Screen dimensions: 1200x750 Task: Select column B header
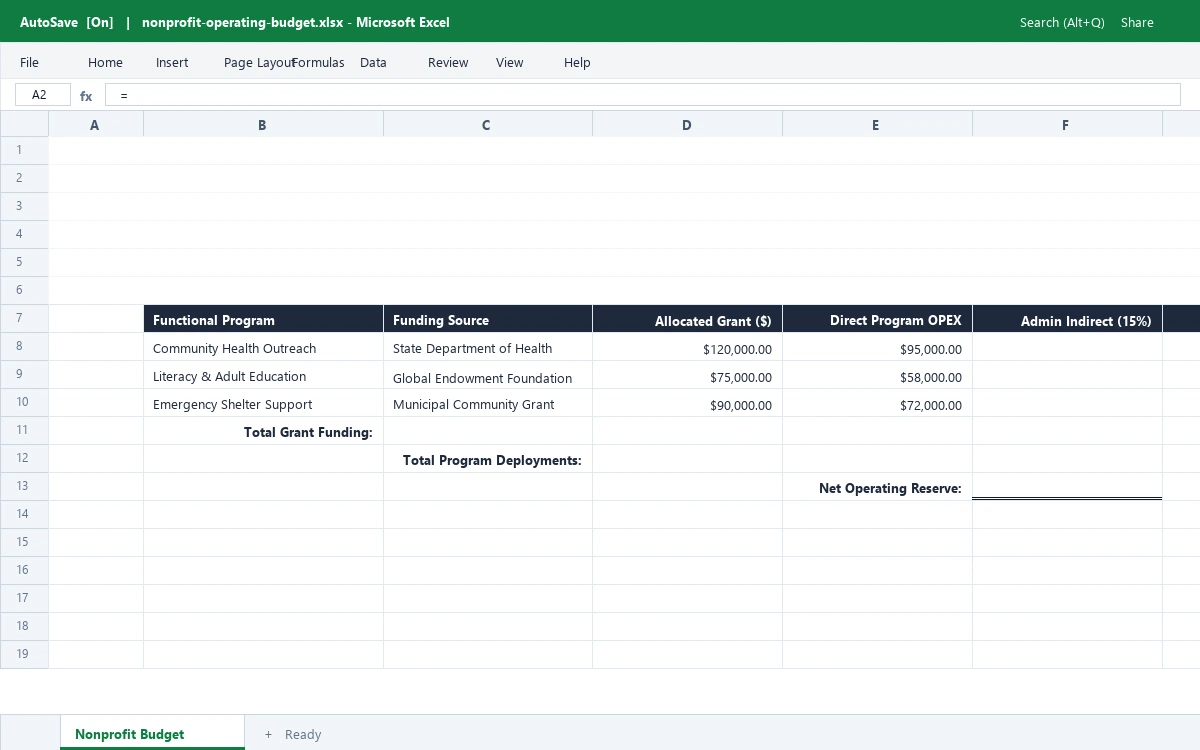click(263, 125)
